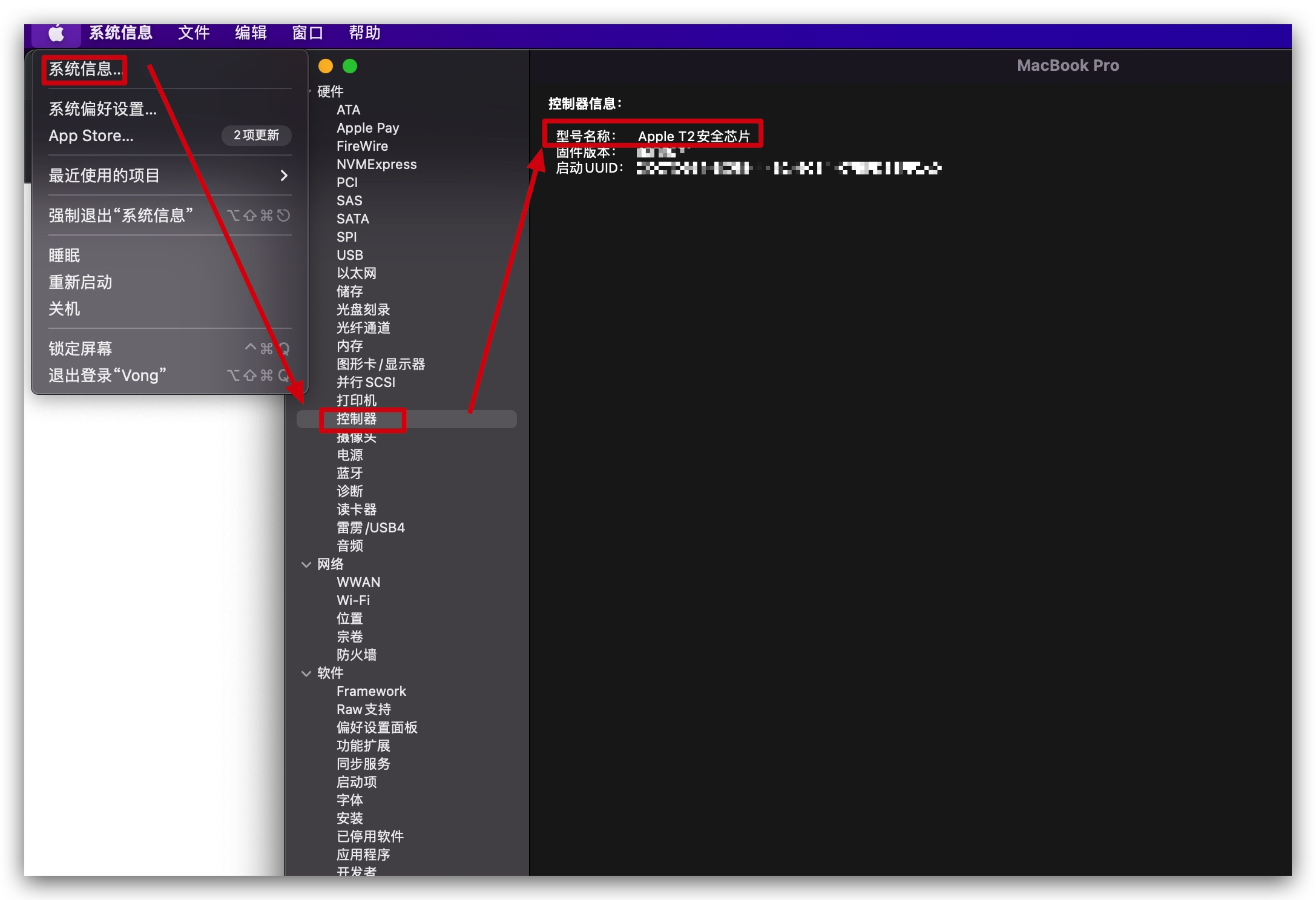The height and width of the screenshot is (900, 1316).
Task: Select 防火墙 in the sidebar
Action: [x=357, y=655]
